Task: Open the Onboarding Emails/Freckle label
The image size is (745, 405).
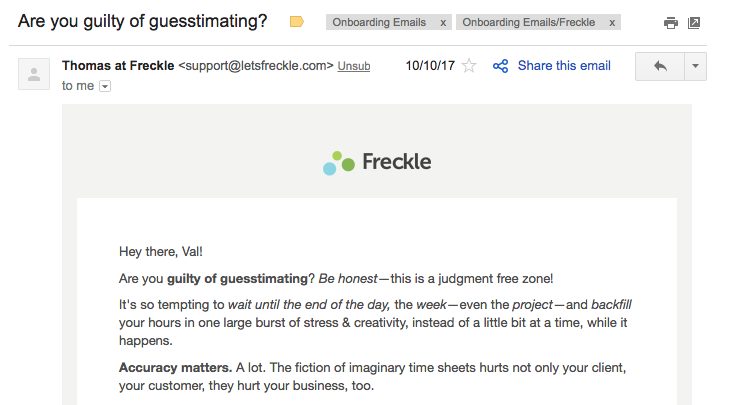Action: click(x=528, y=22)
